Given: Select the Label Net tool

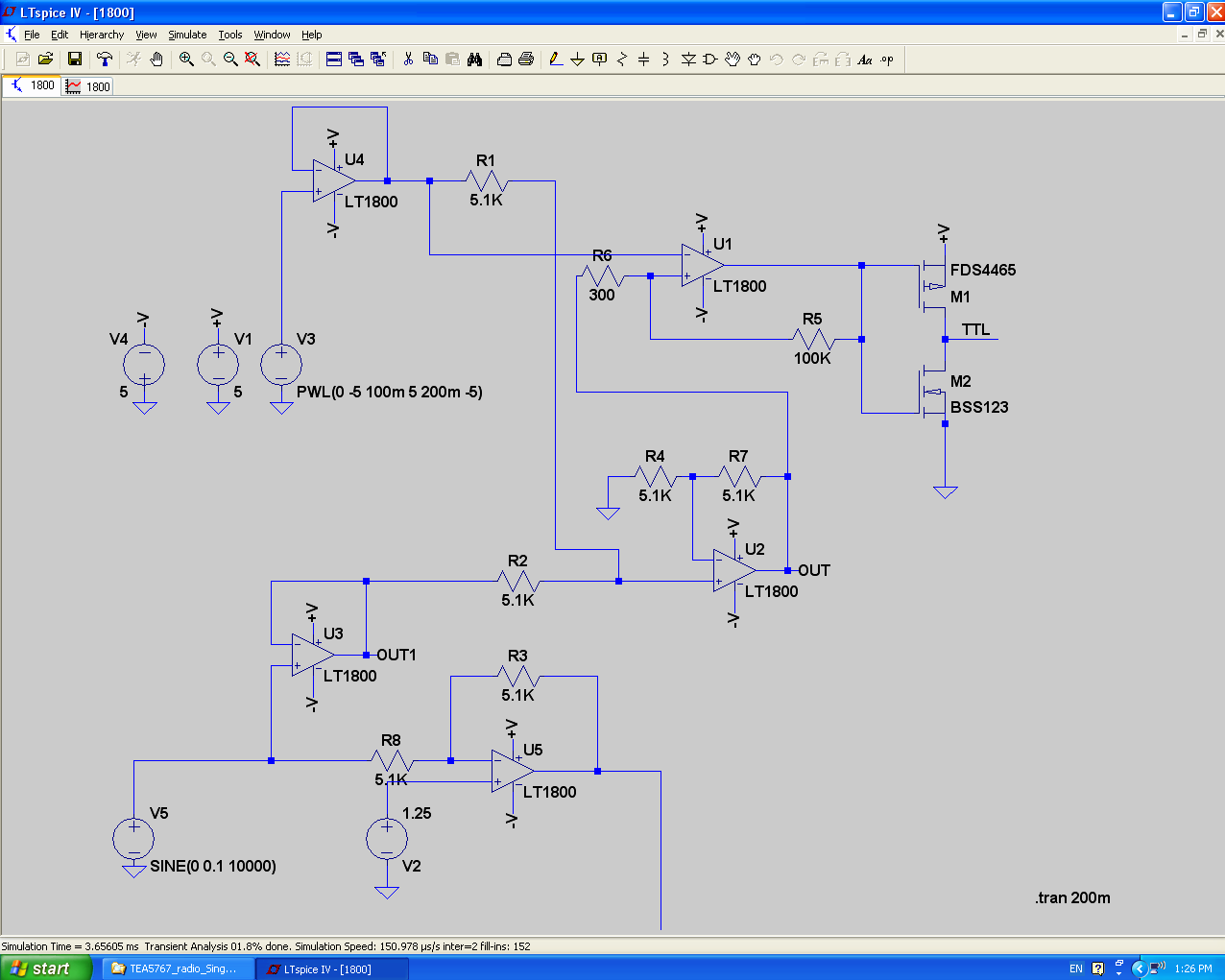Looking at the screenshot, I should 600,60.
